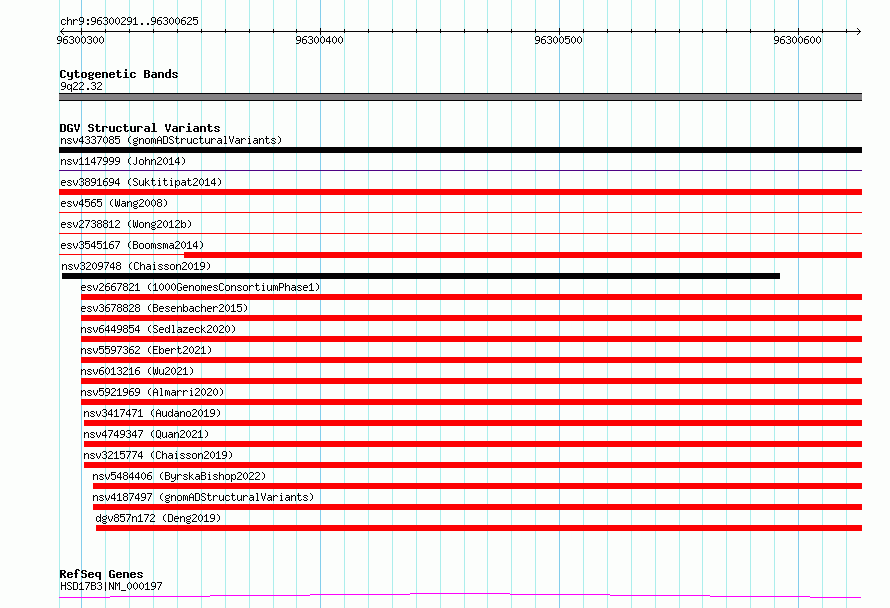
Task: Select the red nsv4749347 variant bar
Action: click(473, 444)
